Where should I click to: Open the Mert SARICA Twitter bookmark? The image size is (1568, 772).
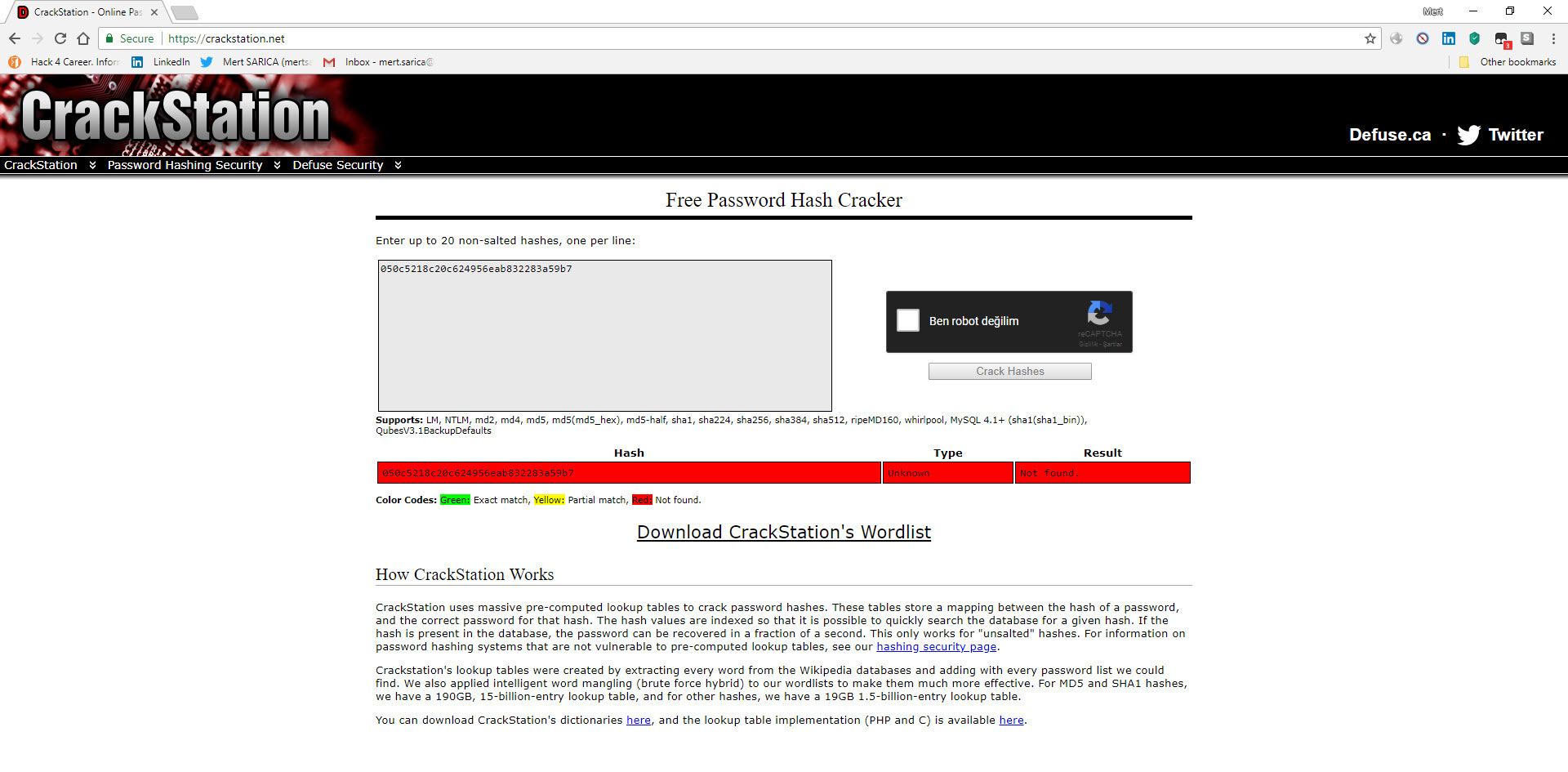click(256, 62)
